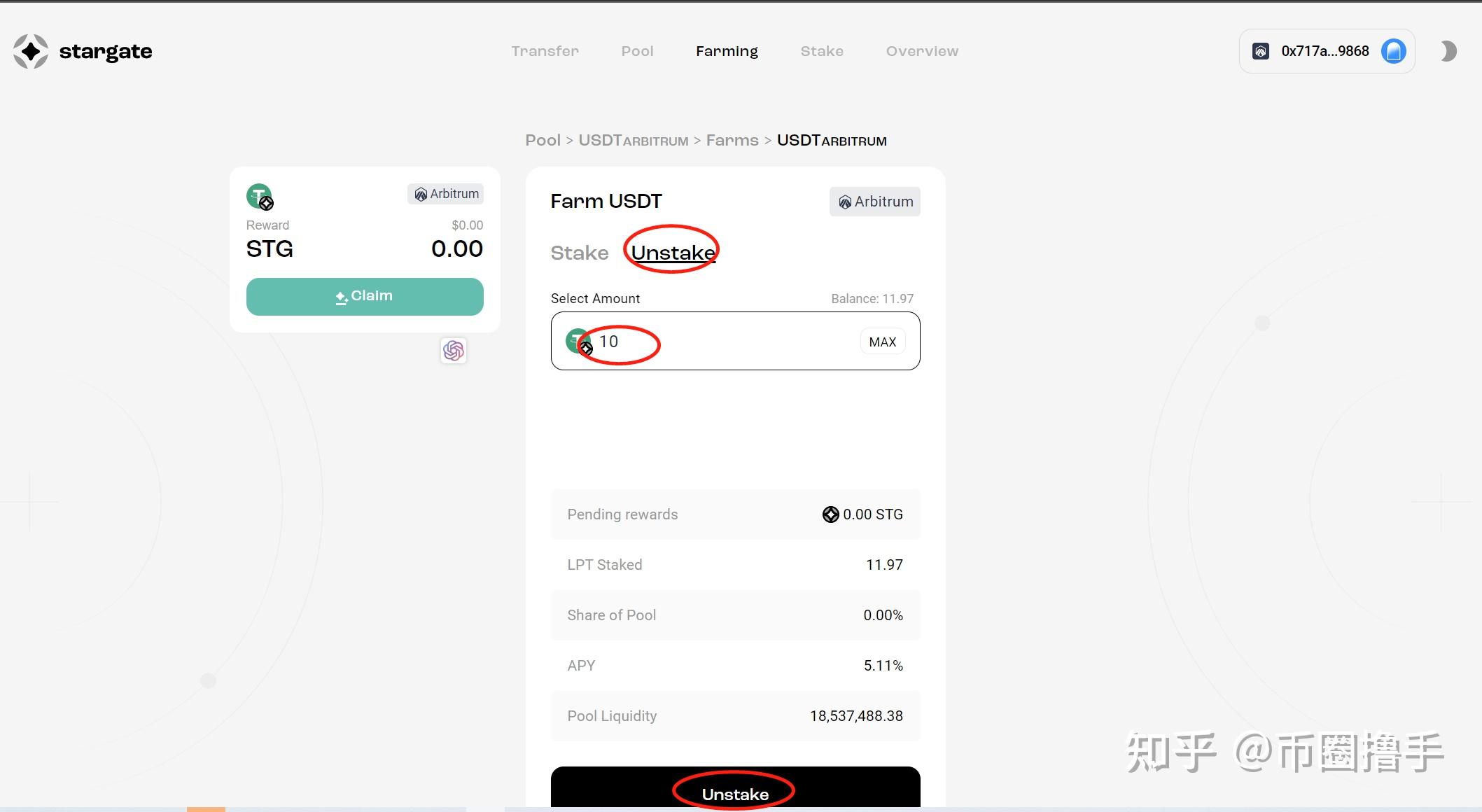This screenshot has height=812, width=1482.
Task: Click Arbitrum chain badge in reward card
Action: coord(446,194)
